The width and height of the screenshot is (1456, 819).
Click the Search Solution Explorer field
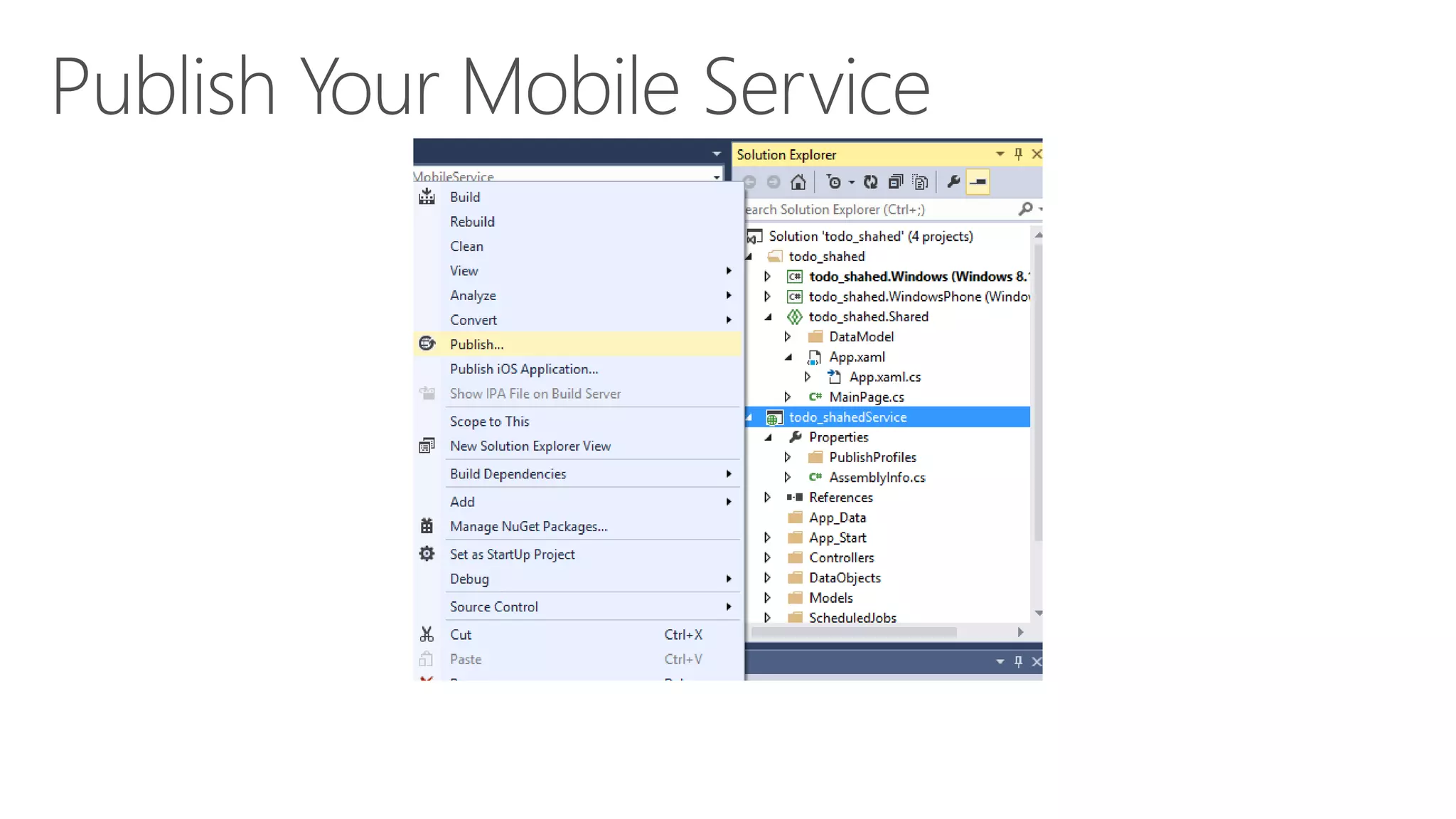[874, 210]
